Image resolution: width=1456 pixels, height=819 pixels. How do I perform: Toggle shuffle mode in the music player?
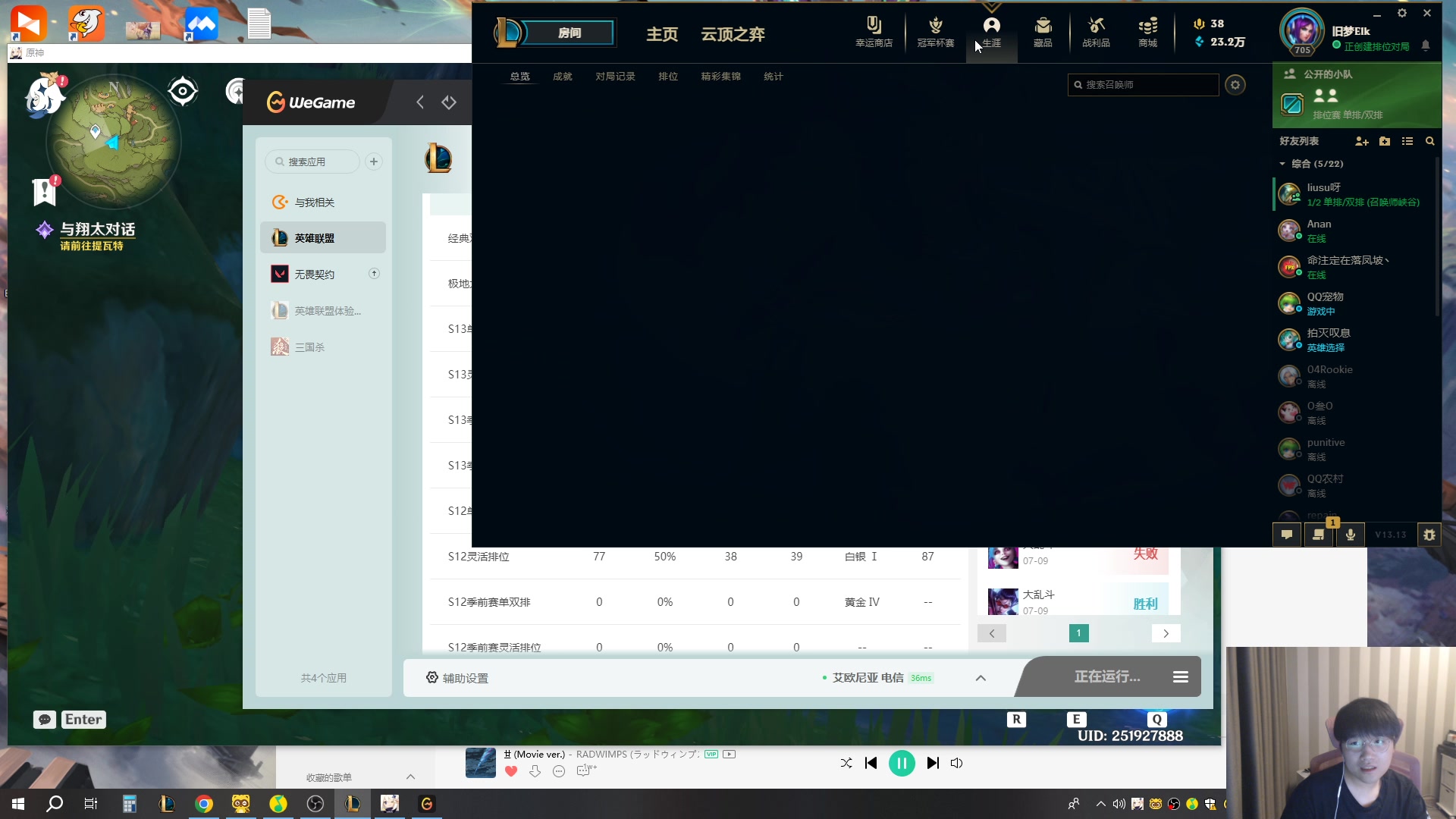pyautogui.click(x=846, y=763)
